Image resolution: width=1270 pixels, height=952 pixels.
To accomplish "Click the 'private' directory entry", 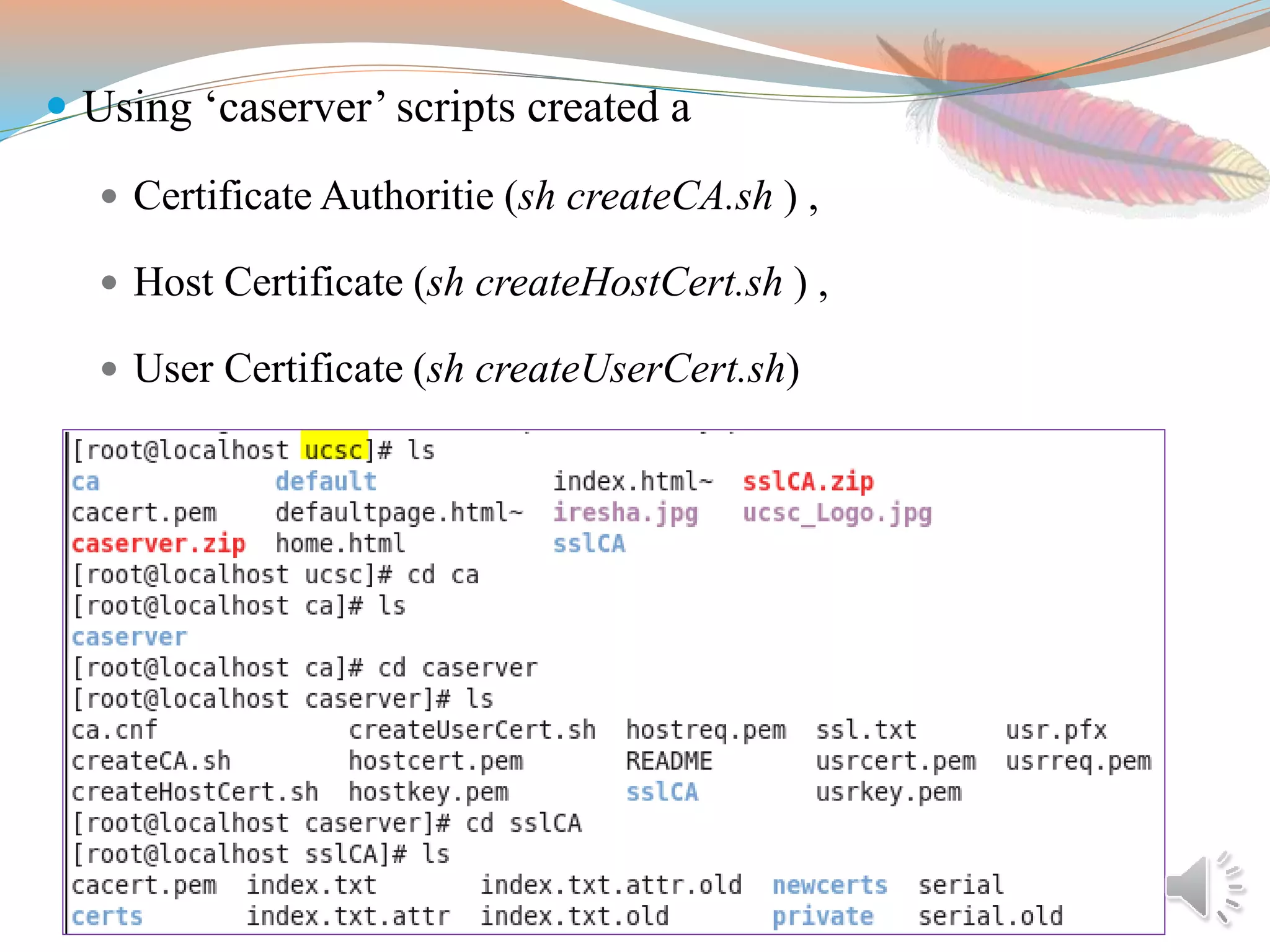I will tap(823, 916).
